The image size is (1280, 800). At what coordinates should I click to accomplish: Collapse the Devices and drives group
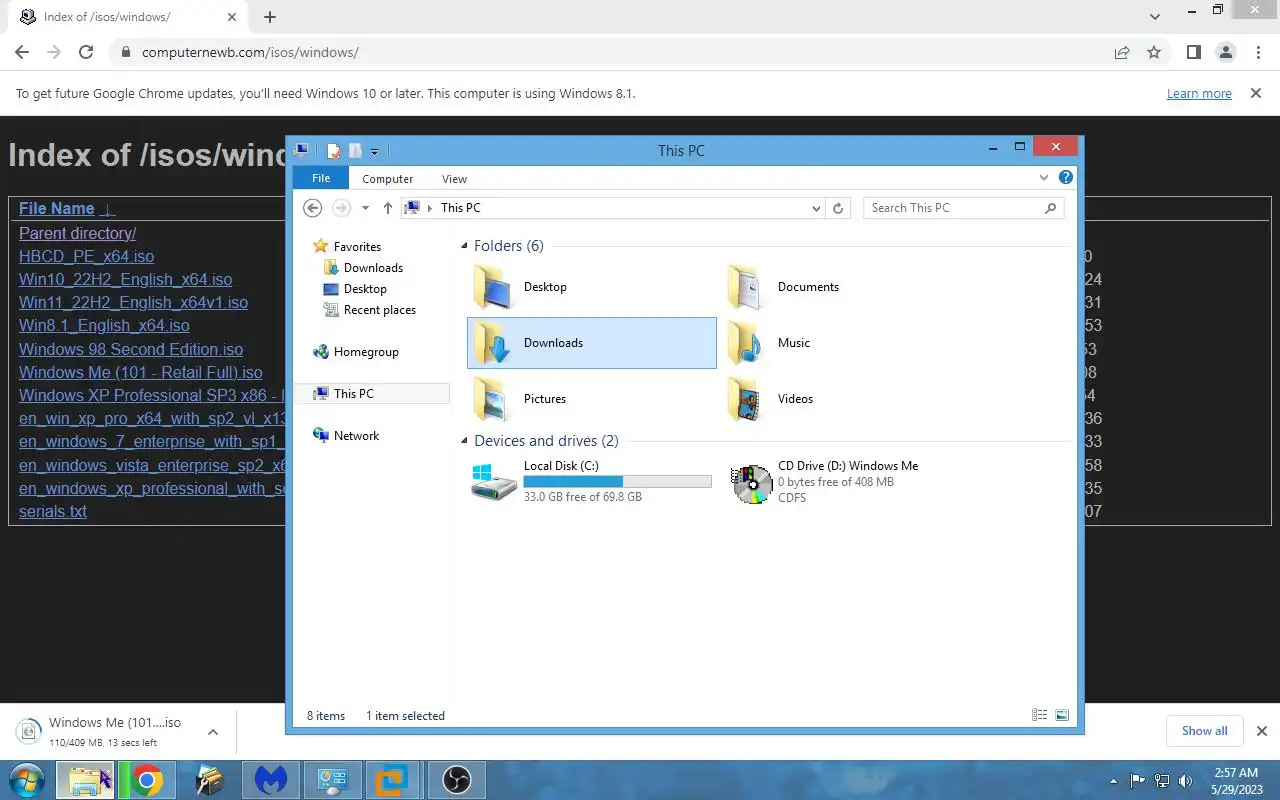point(464,441)
